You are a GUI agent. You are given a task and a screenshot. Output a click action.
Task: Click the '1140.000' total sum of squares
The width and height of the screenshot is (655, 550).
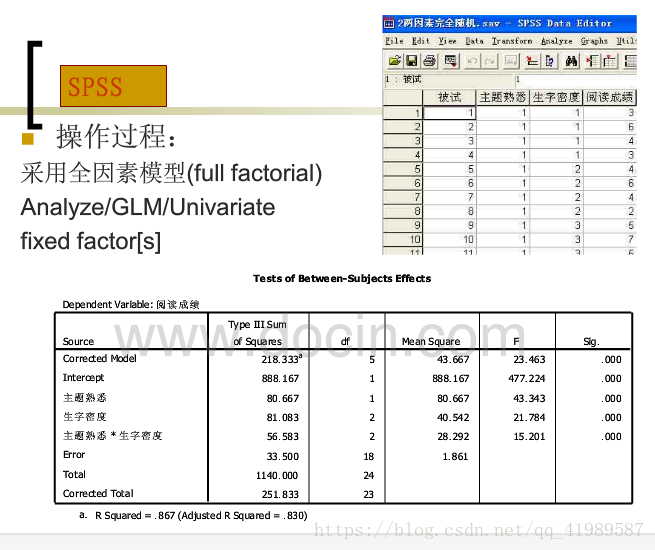pos(277,476)
